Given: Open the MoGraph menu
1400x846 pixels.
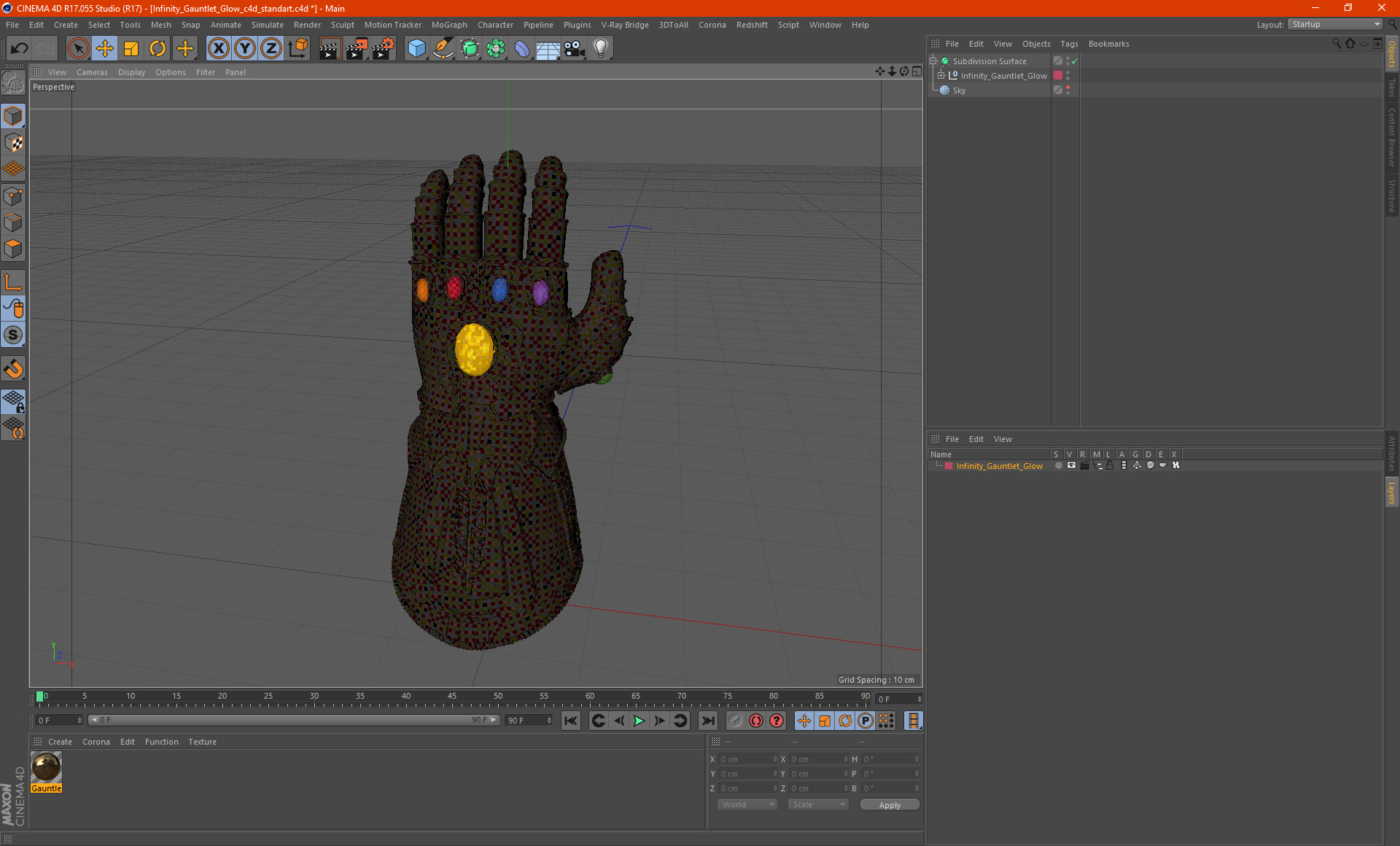Looking at the screenshot, I should pos(449,25).
